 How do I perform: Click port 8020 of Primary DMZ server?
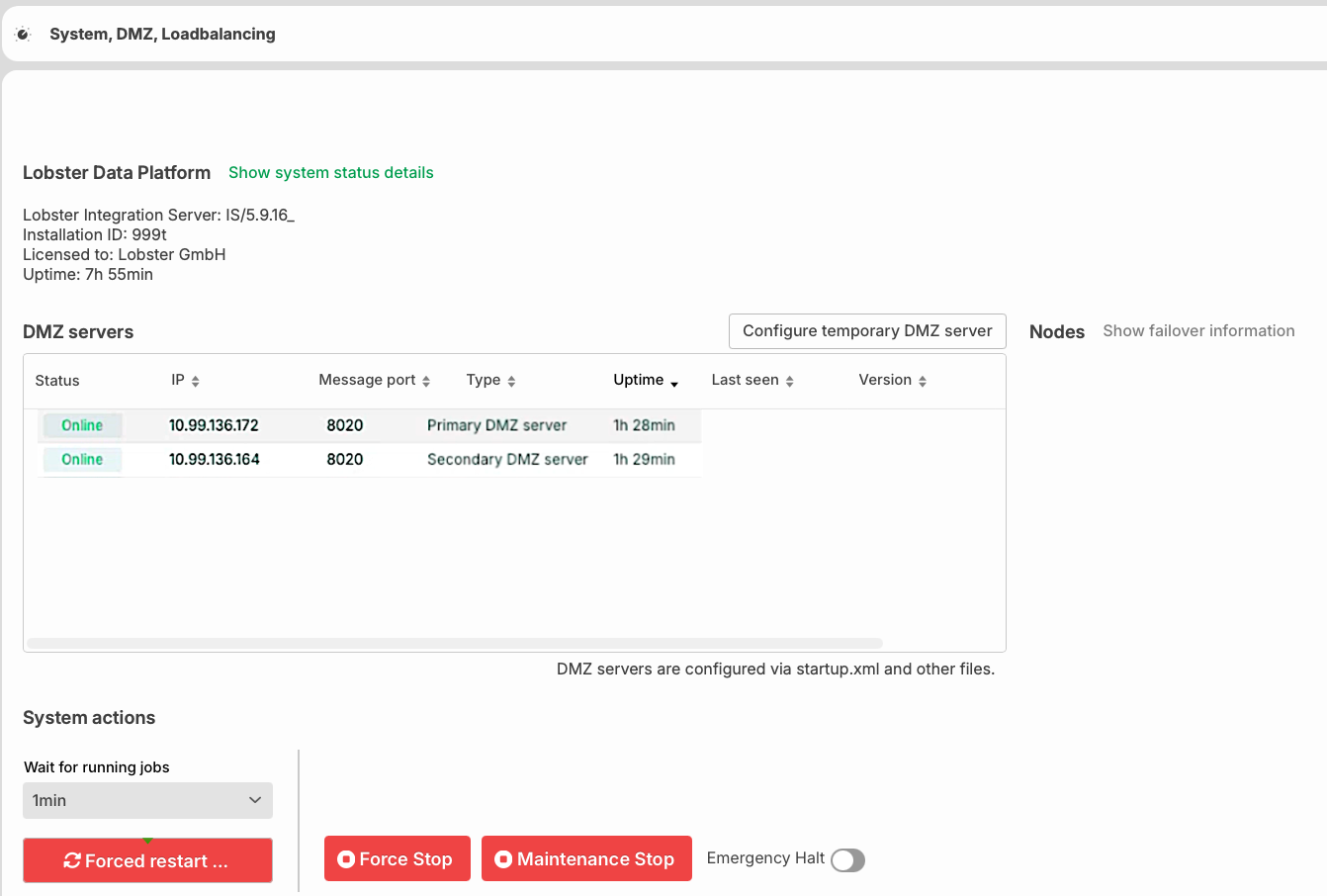click(x=345, y=425)
